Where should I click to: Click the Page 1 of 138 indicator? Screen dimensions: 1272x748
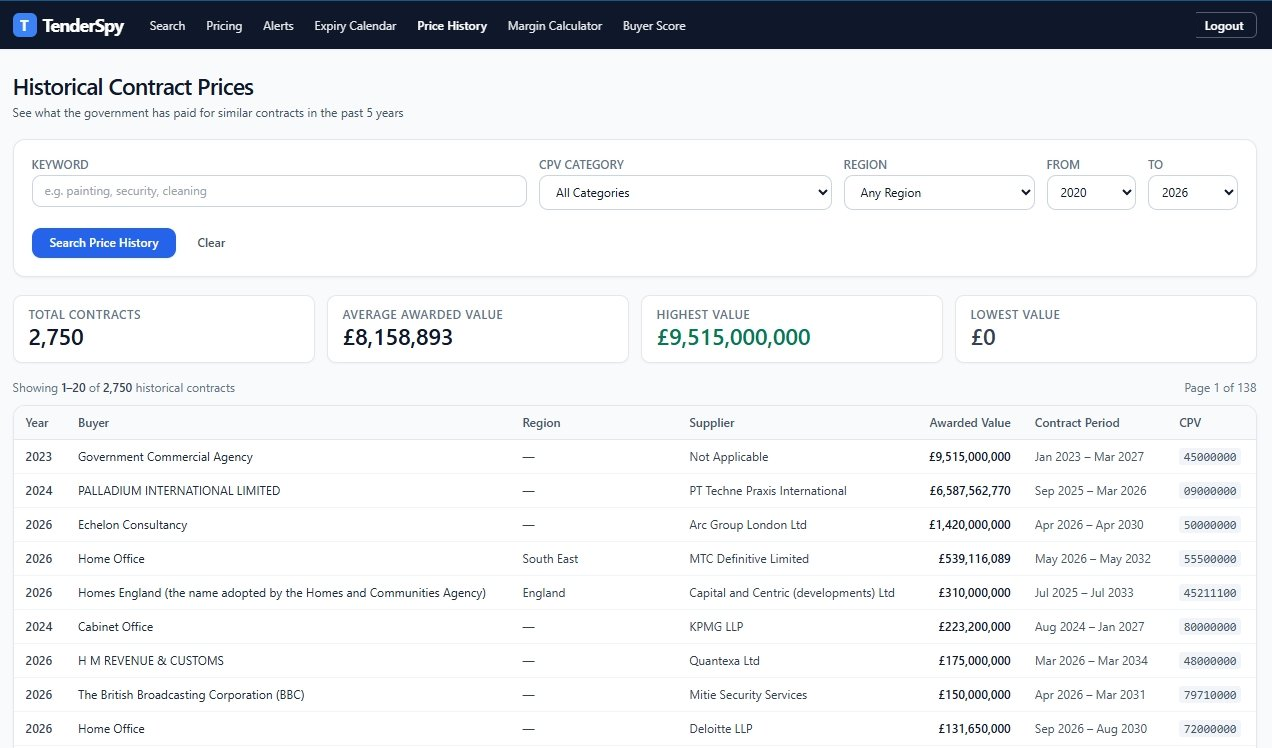coord(1220,388)
